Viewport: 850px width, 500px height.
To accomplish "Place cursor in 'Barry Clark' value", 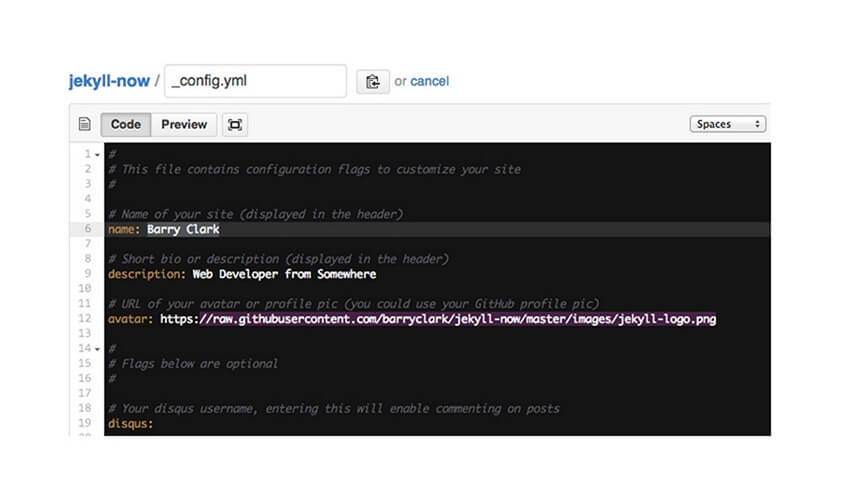I will [x=183, y=229].
